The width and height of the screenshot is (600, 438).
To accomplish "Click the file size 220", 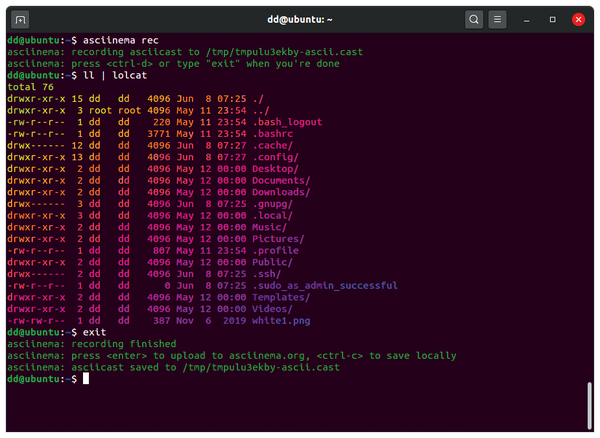I will [161, 122].
